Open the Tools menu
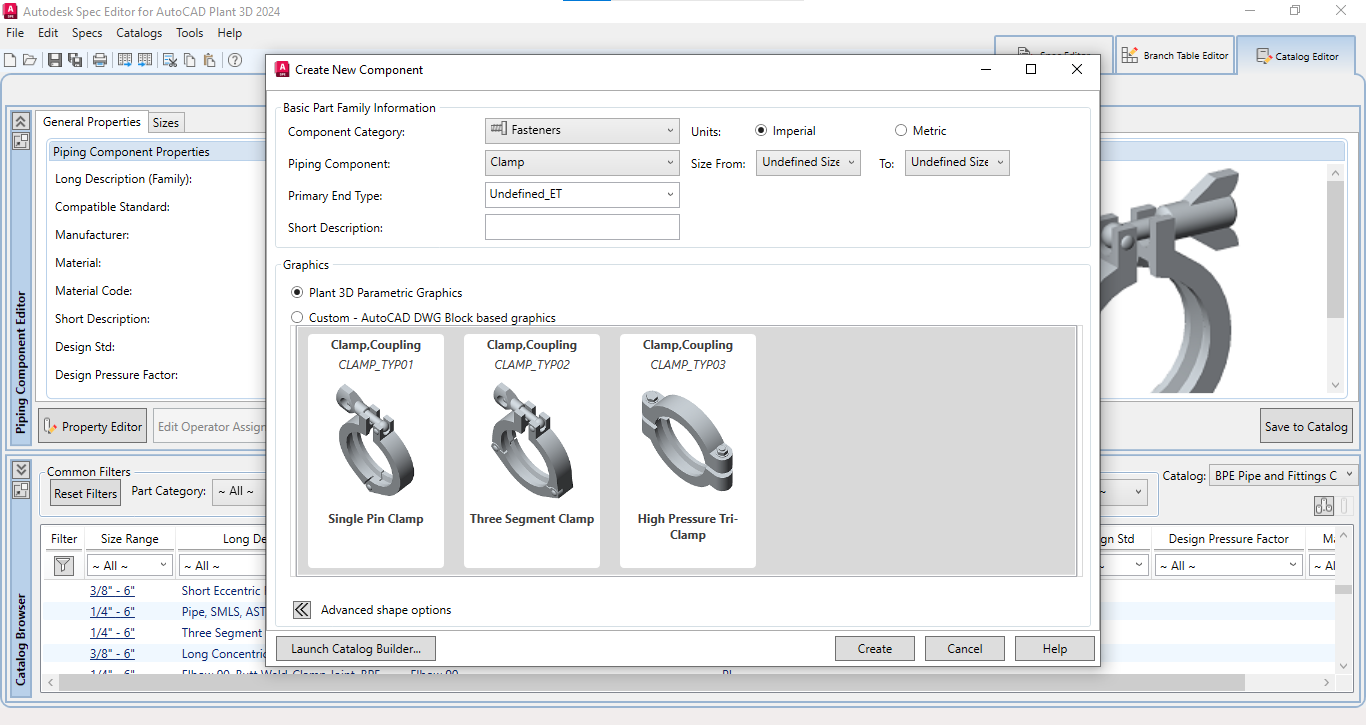This screenshot has width=1366, height=725. click(190, 33)
